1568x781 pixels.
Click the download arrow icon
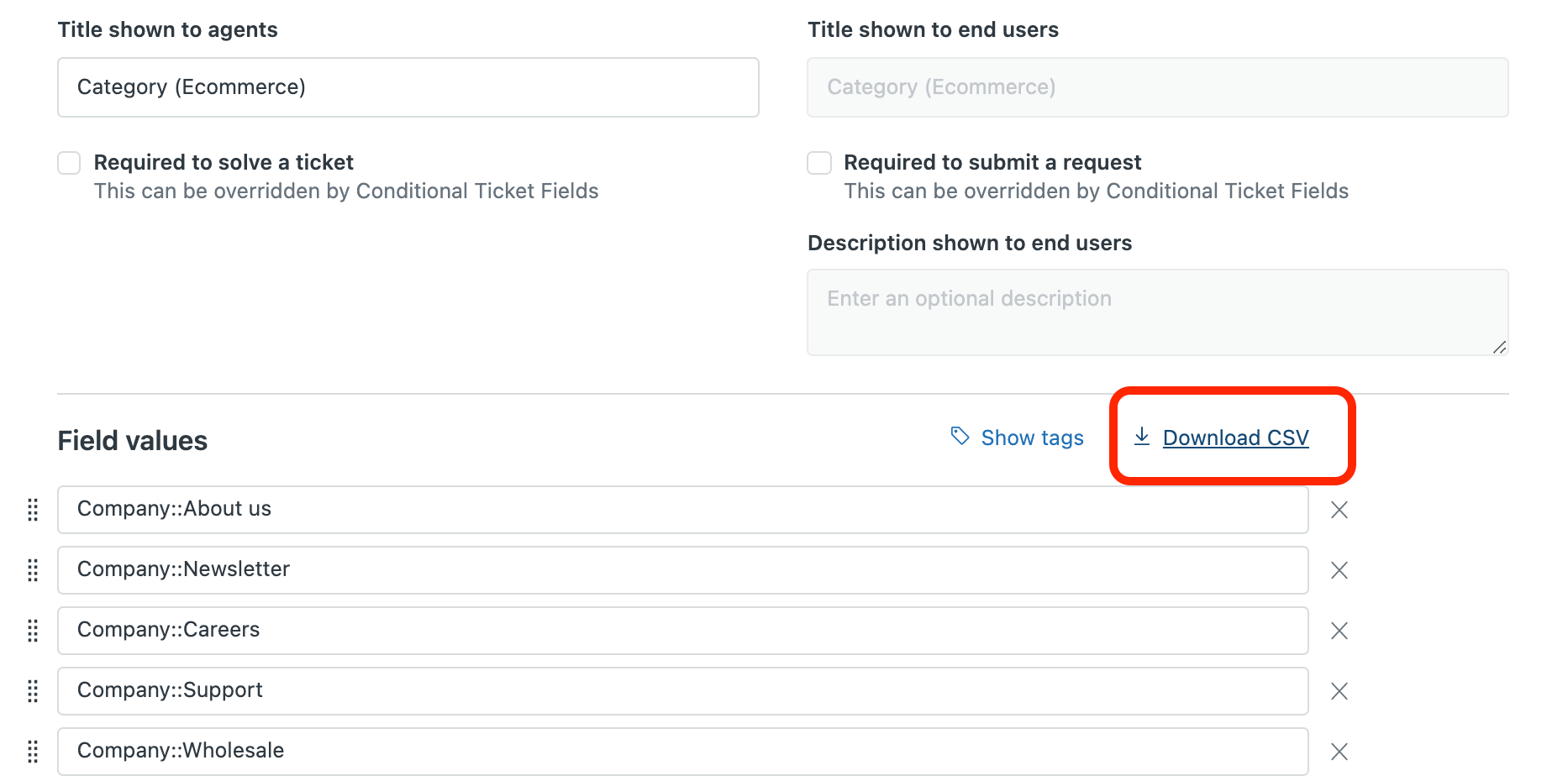coord(1141,437)
